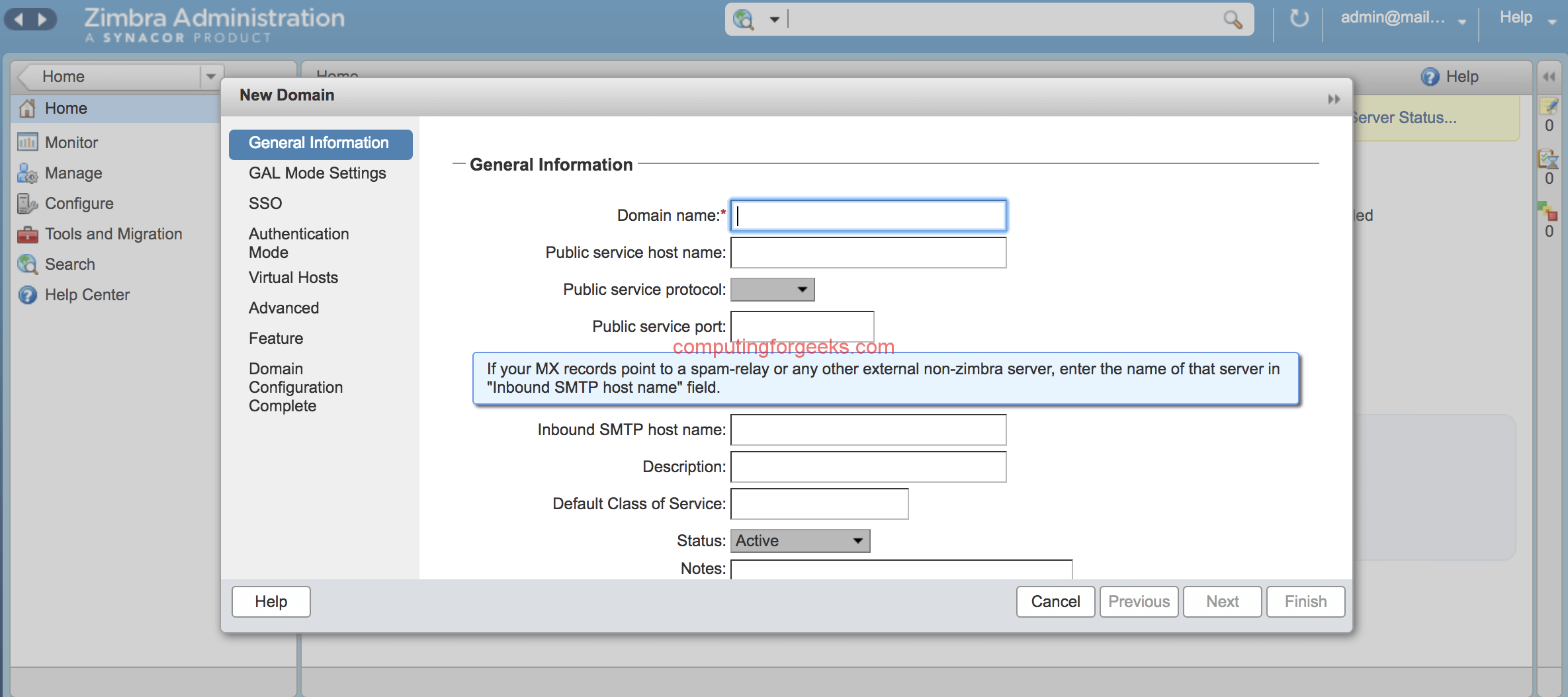Click the blue Help question icon in tab bar
The height and width of the screenshot is (697, 1568).
(x=1430, y=77)
